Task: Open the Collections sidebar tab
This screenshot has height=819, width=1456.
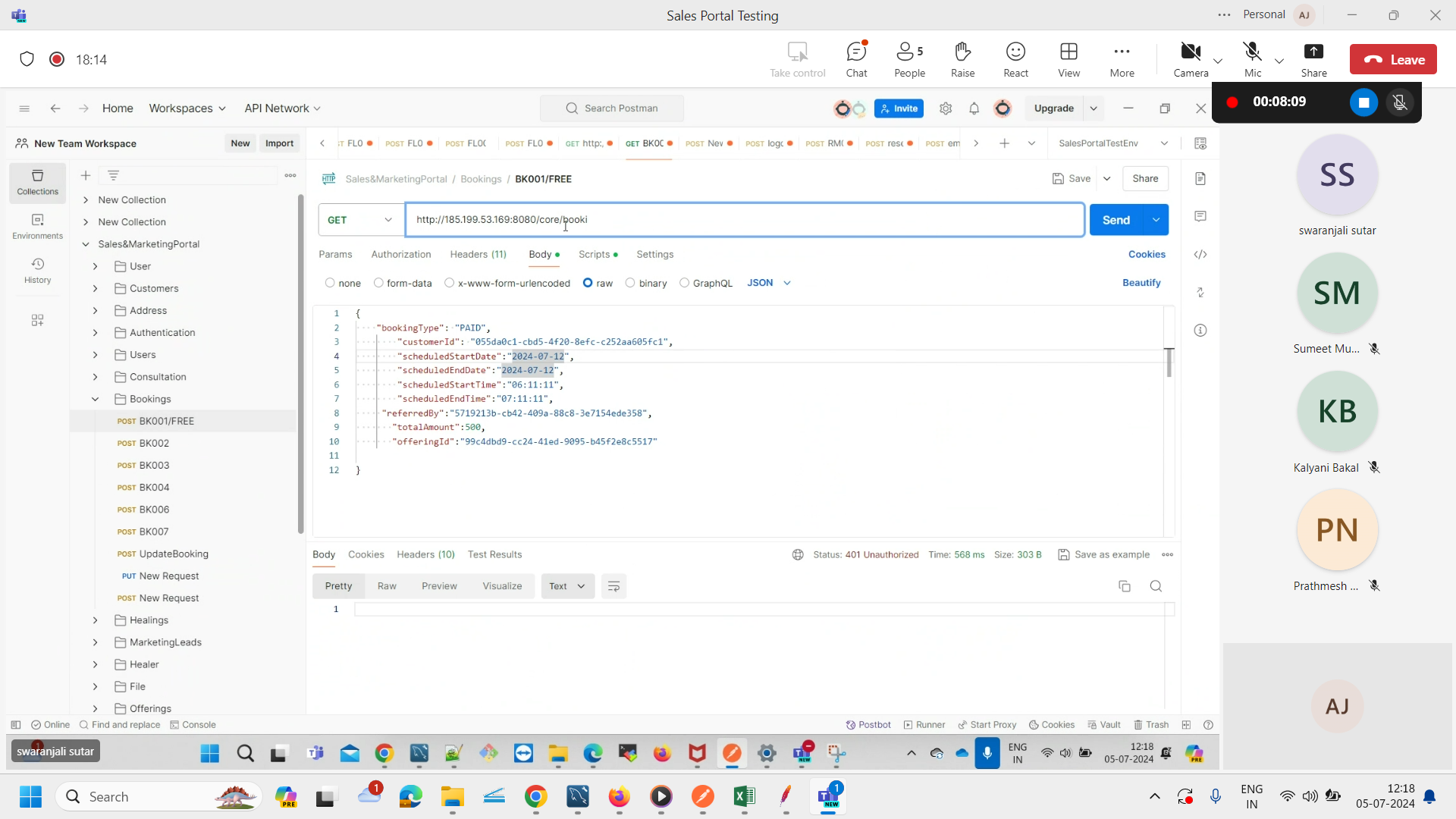Action: click(x=37, y=183)
